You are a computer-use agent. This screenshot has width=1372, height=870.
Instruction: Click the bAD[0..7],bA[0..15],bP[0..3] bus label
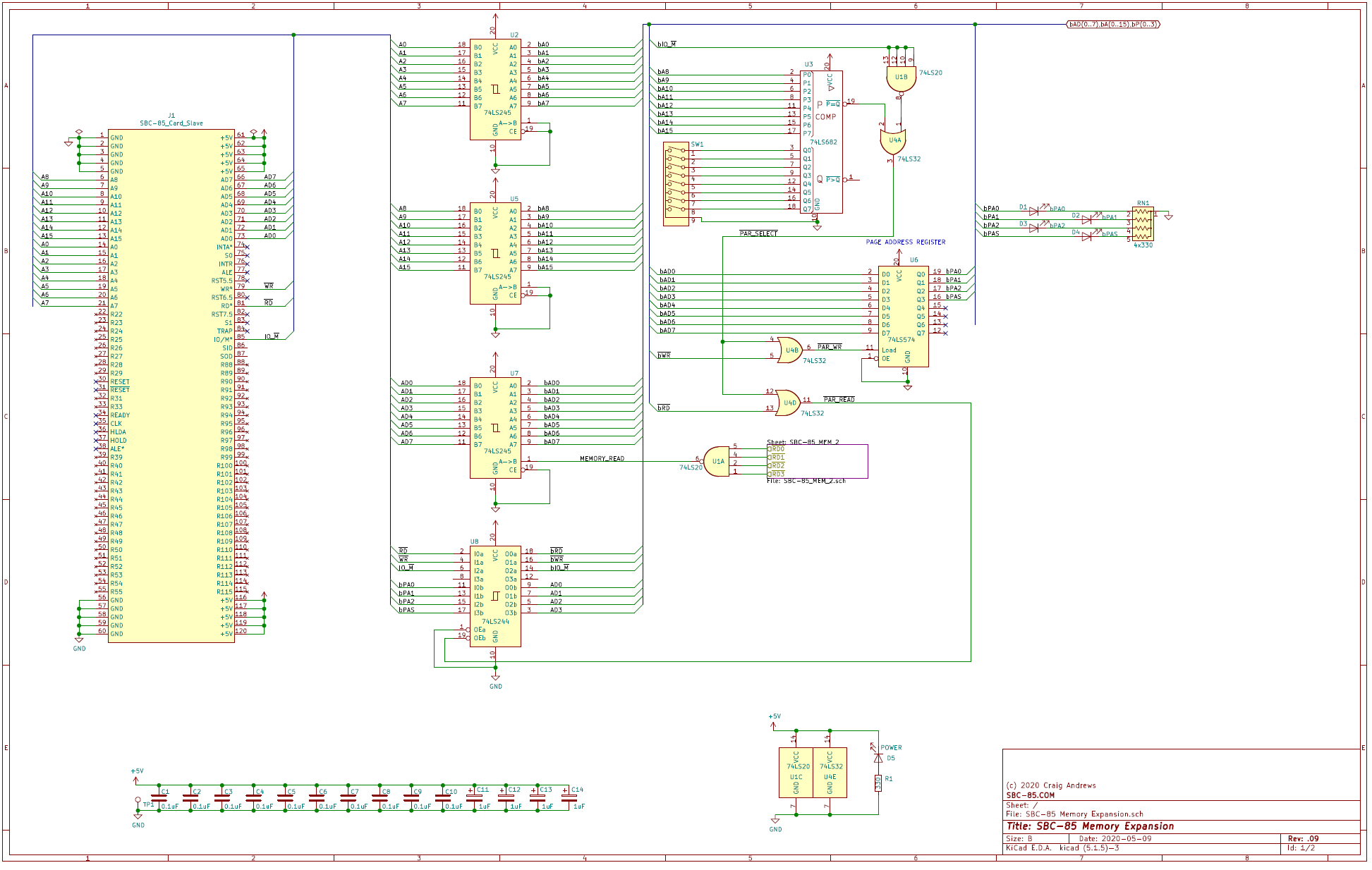coord(1112,24)
